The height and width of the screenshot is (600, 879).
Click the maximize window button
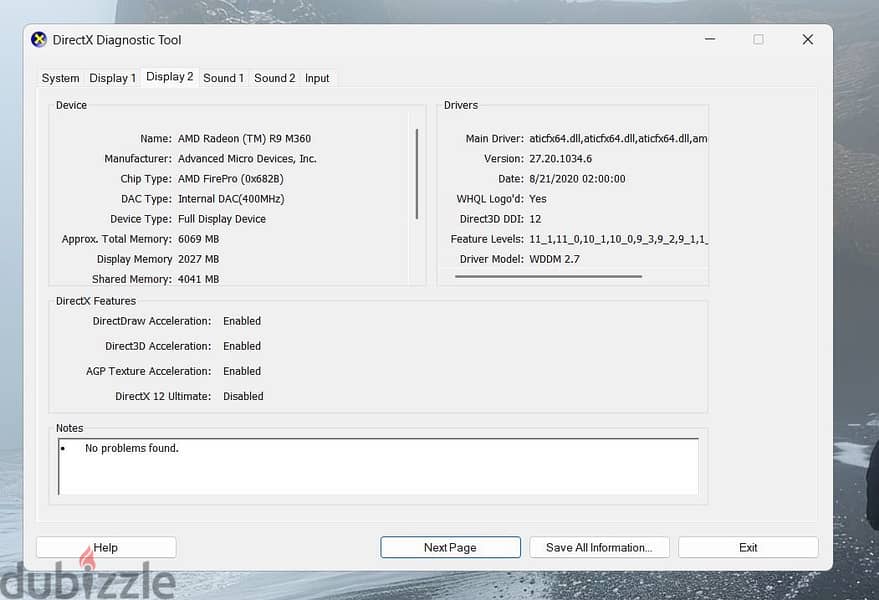758,39
